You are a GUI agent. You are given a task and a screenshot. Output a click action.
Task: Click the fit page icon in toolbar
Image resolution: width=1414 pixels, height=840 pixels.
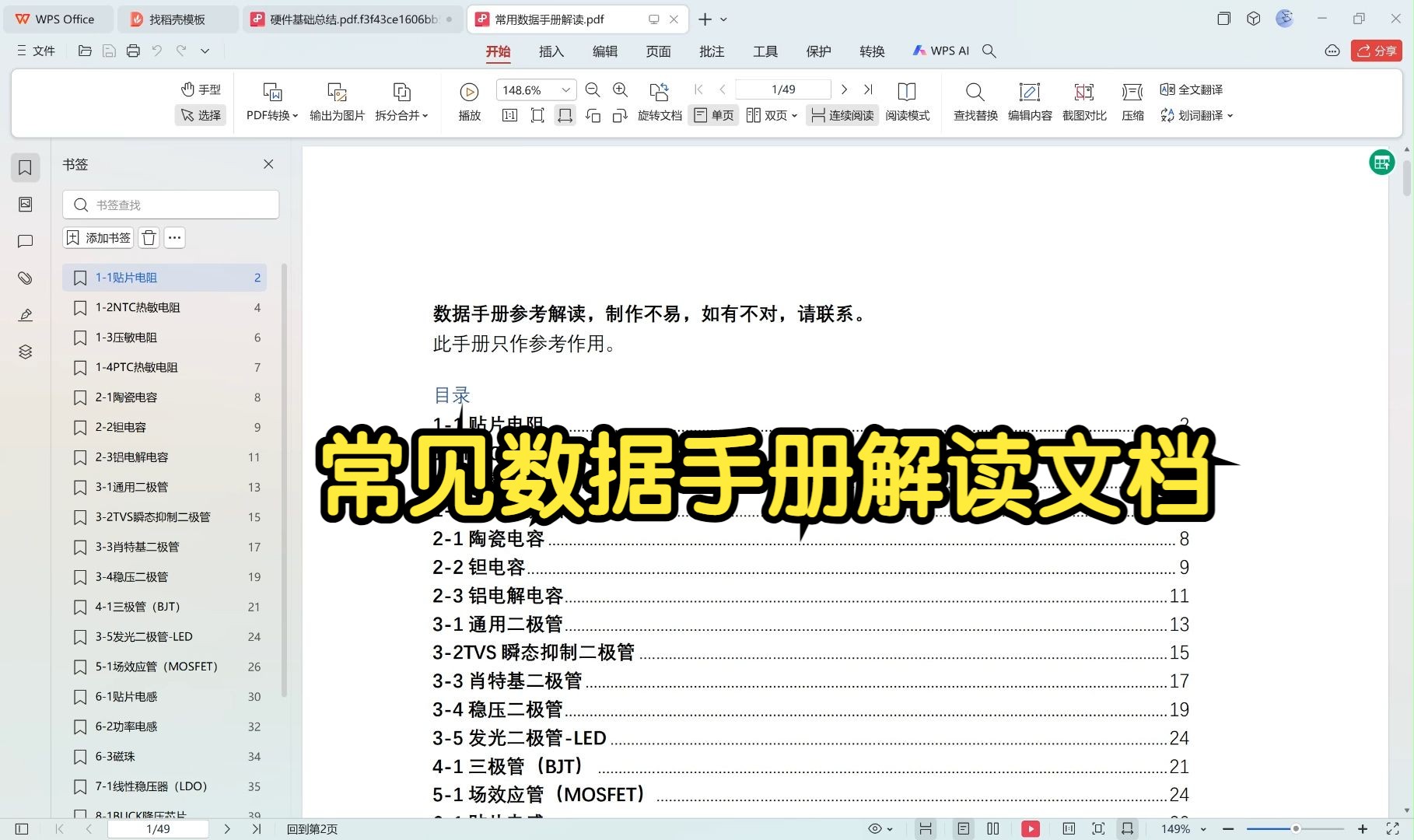click(x=537, y=116)
